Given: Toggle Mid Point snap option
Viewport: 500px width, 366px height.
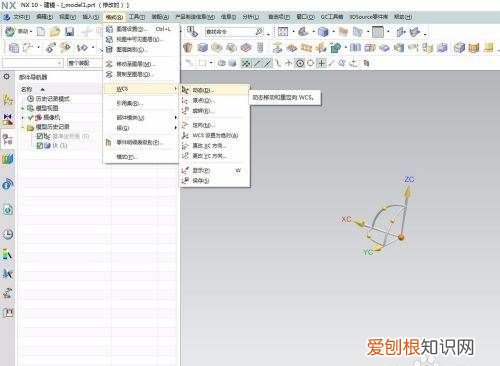Looking at the screenshot, I should 267,63.
